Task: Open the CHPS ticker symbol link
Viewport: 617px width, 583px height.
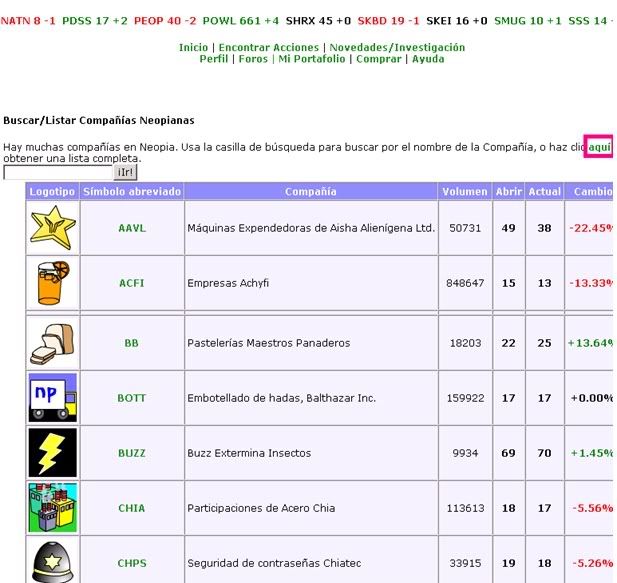Action: click(x=132, y=563)
